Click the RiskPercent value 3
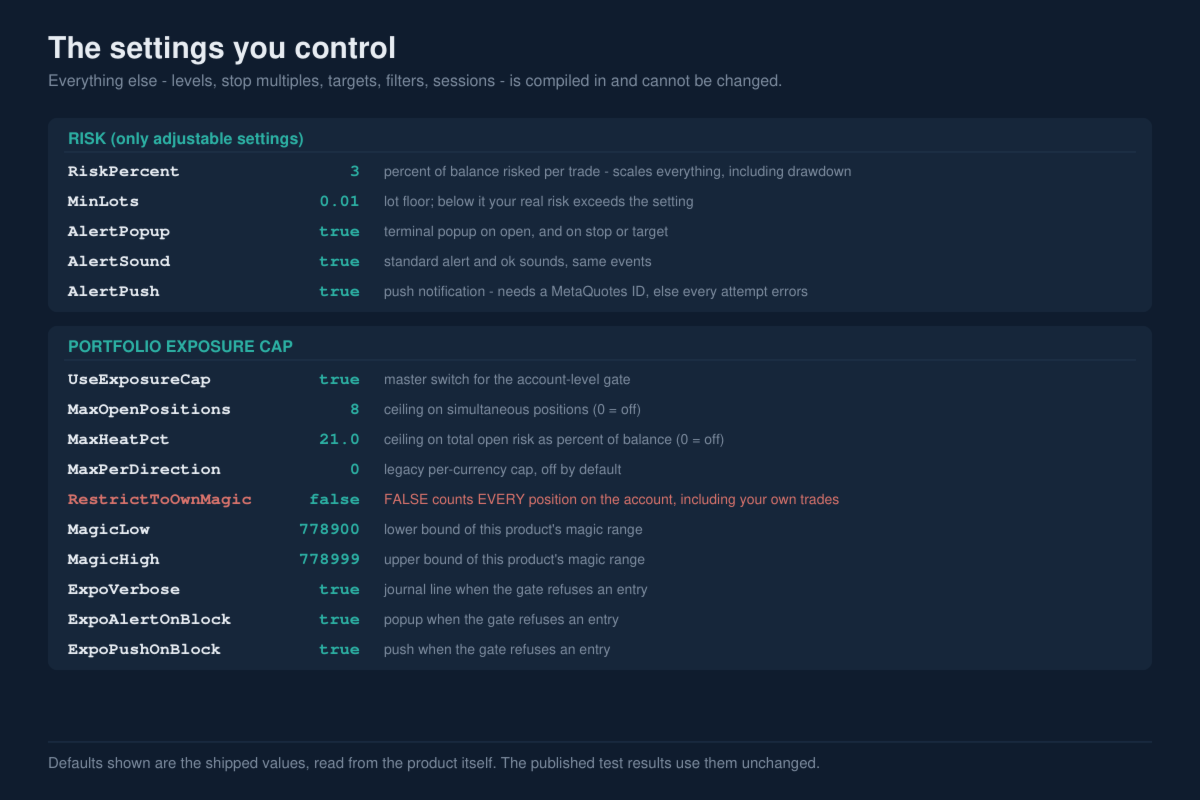1200x800 pixels. 354,171
